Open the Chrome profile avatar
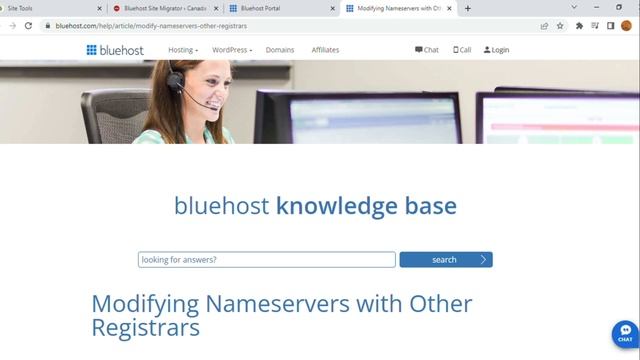The width and height of the screenshot is (640, 360). click(627, 26)
